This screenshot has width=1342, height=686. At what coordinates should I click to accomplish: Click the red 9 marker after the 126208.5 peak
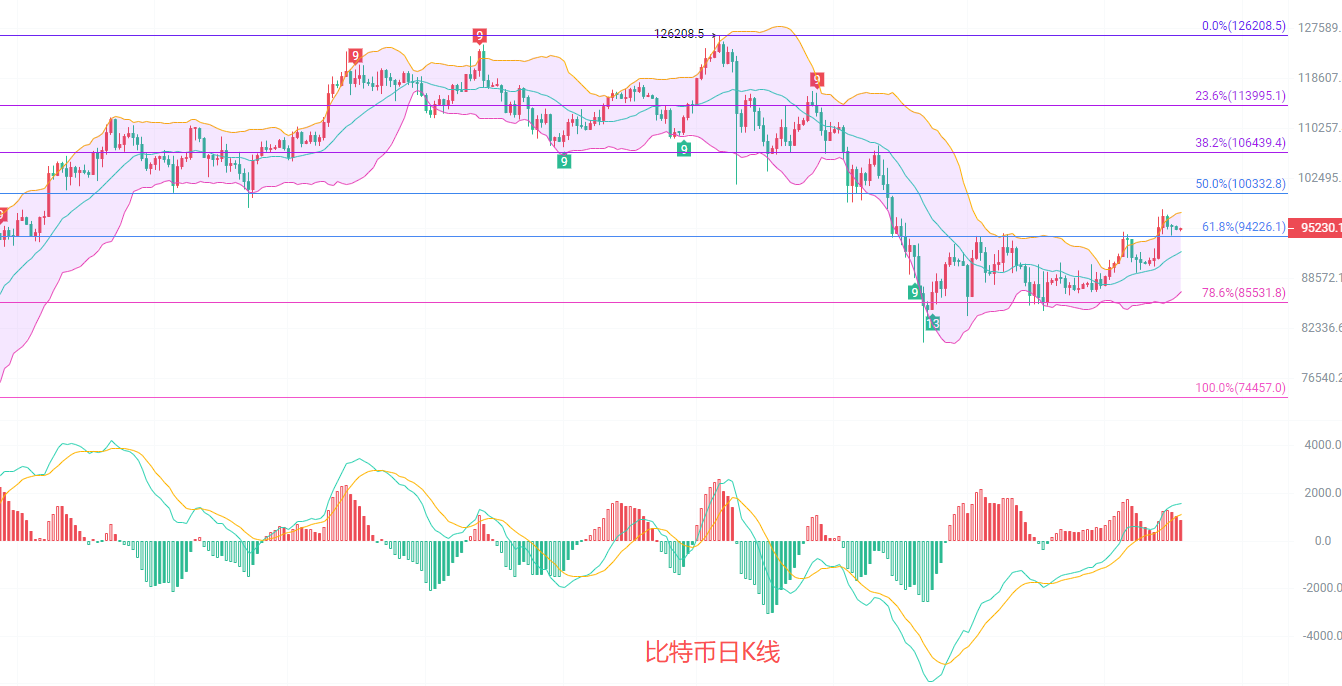[817, 80]
